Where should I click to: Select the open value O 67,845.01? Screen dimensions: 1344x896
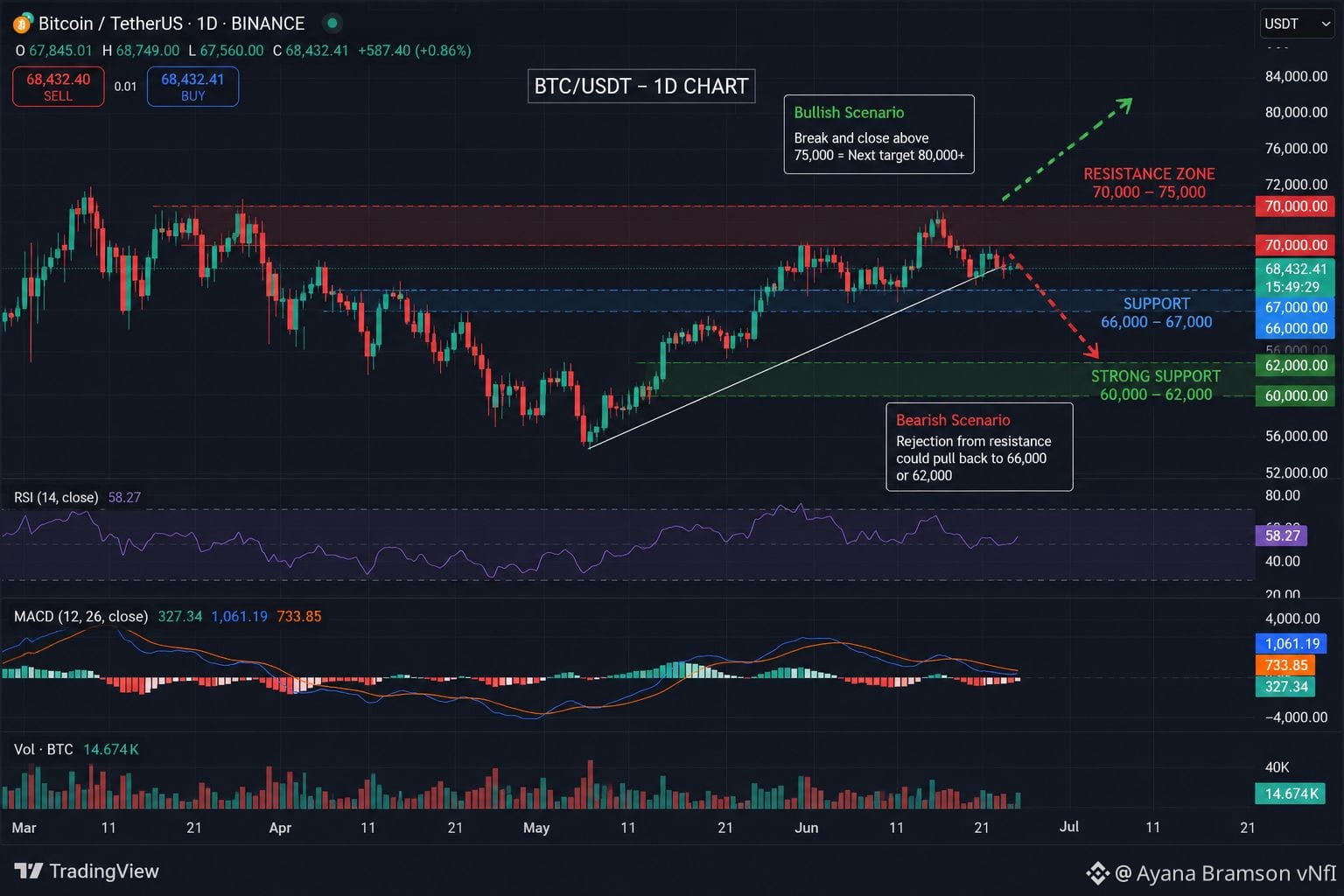[x=53, y=51]
